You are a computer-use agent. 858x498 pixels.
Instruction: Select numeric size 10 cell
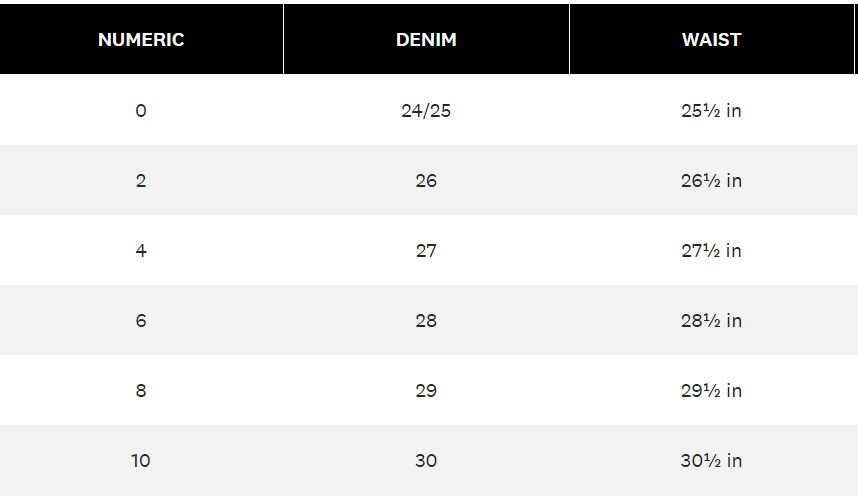click(141, 461)
